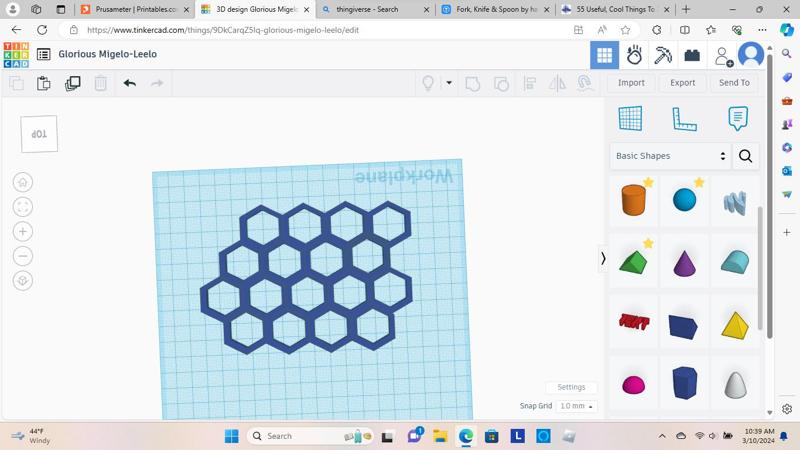Image resolution: width=800 pixels, height=450 pixels.
Task: Click the Paste tool icon
Action: click(43, 83)
